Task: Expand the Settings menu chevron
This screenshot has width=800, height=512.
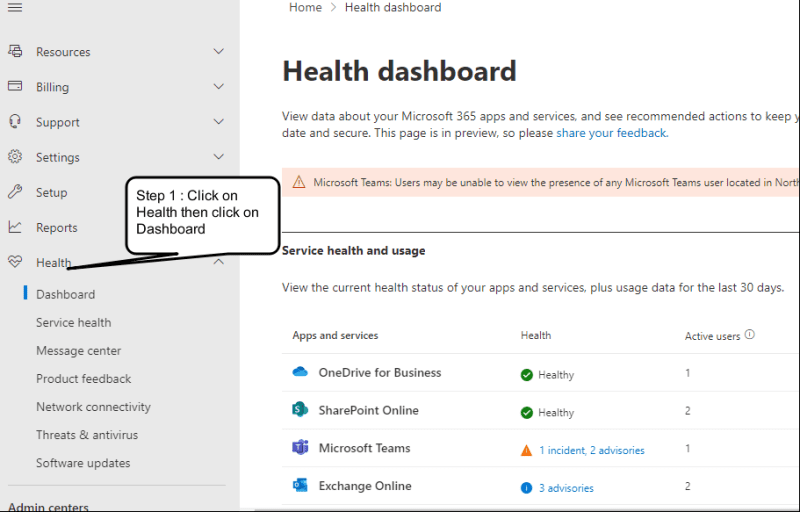Action: tap(218, 157)
